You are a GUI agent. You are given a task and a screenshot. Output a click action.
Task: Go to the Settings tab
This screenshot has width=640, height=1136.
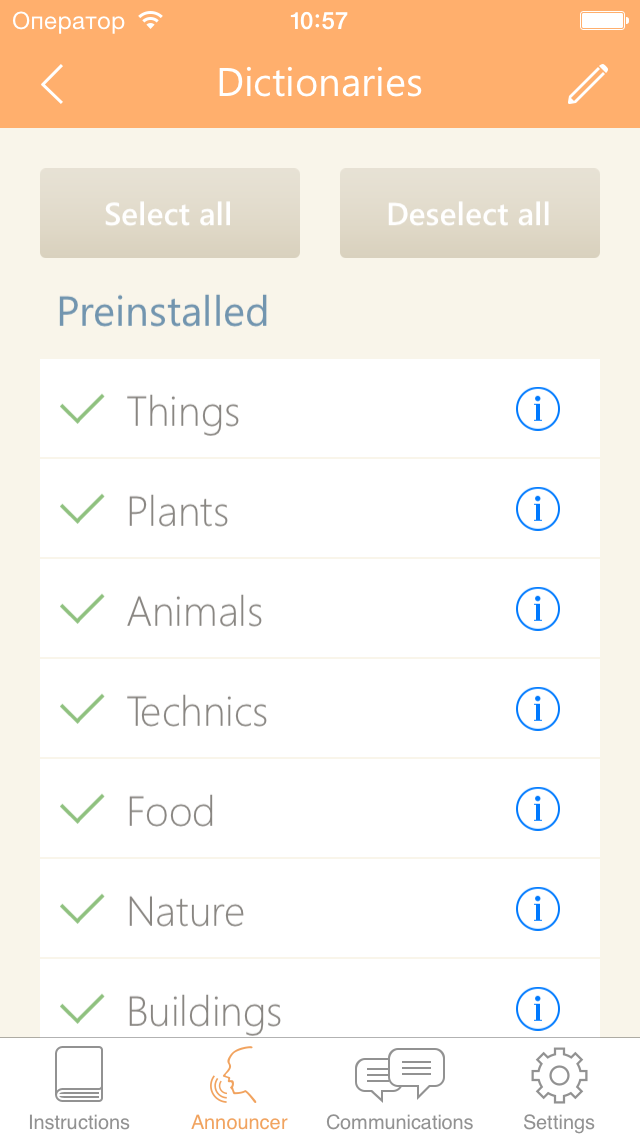click(x=559, y=1088)
